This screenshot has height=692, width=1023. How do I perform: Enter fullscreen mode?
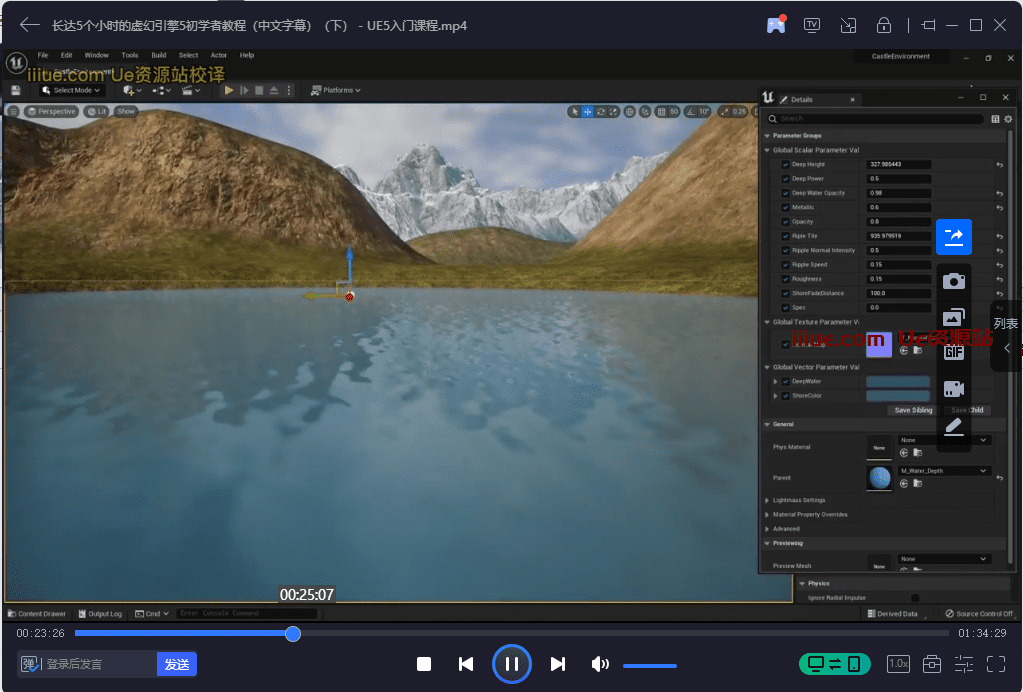(996, 664)
